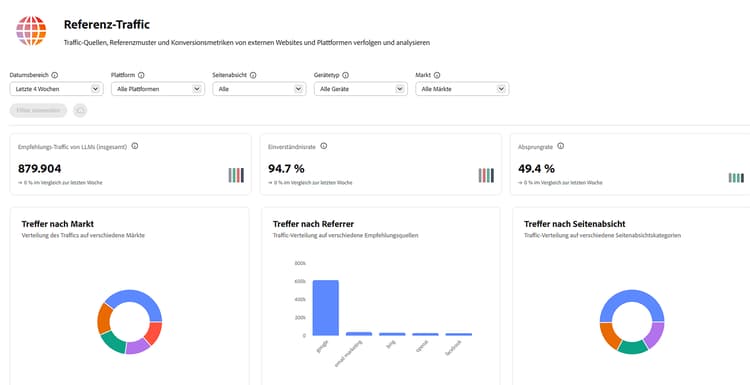Click the 800k axis label in referrer chart
Screen dimensions: 750x385
click(300, 264)
